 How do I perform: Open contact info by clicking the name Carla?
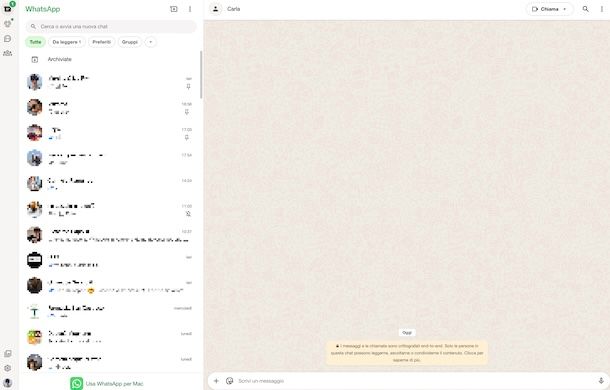pyautogui.click(x=234, y=9)
